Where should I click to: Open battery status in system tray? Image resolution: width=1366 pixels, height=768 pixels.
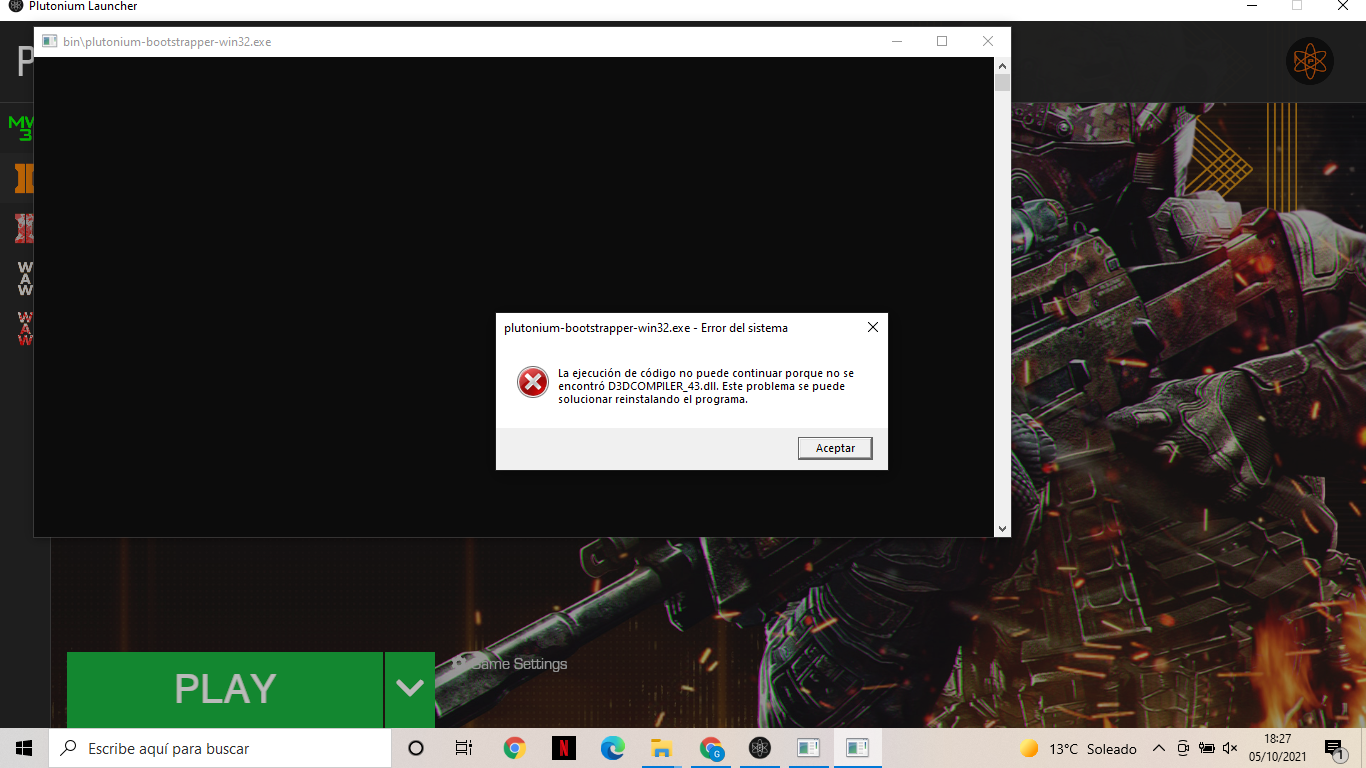[1206, 748]
